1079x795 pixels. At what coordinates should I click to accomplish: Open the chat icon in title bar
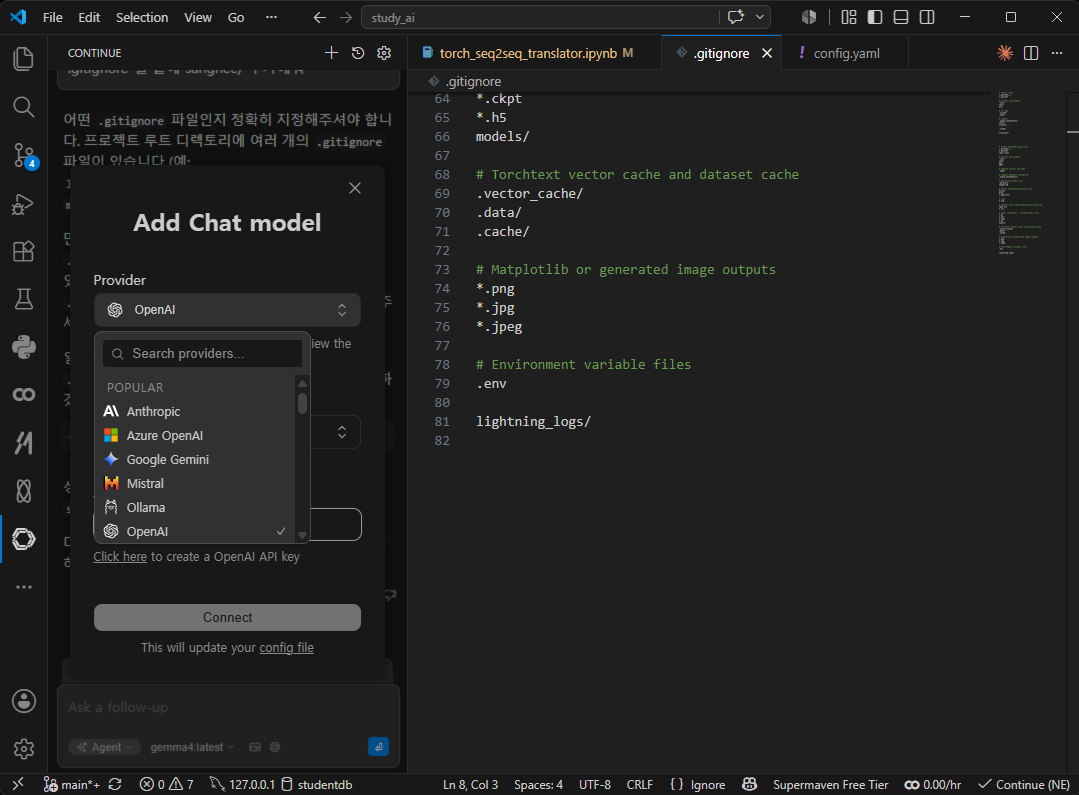(x=736, y=17)
